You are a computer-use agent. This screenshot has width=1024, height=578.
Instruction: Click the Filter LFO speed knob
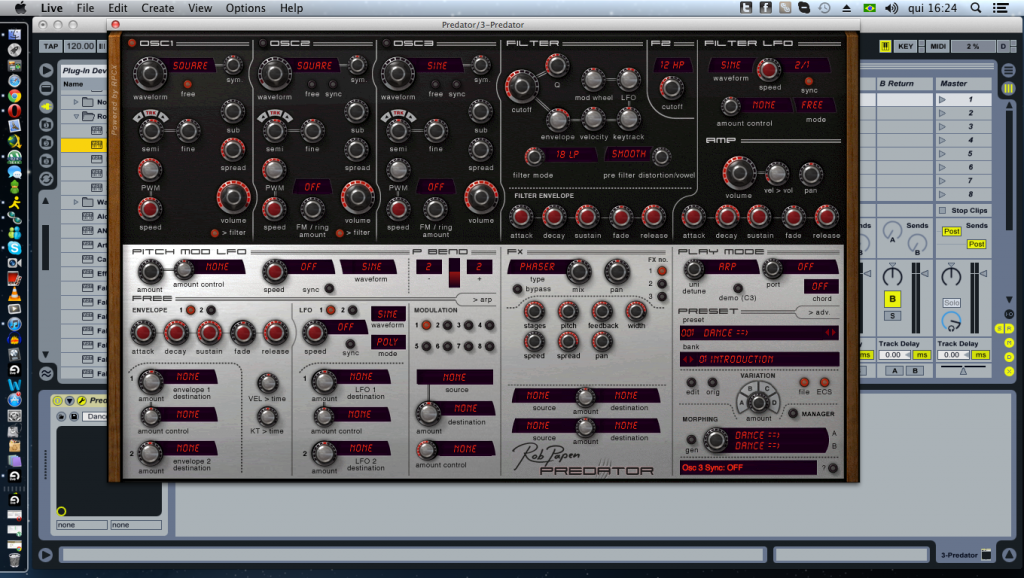pos(769,69)
